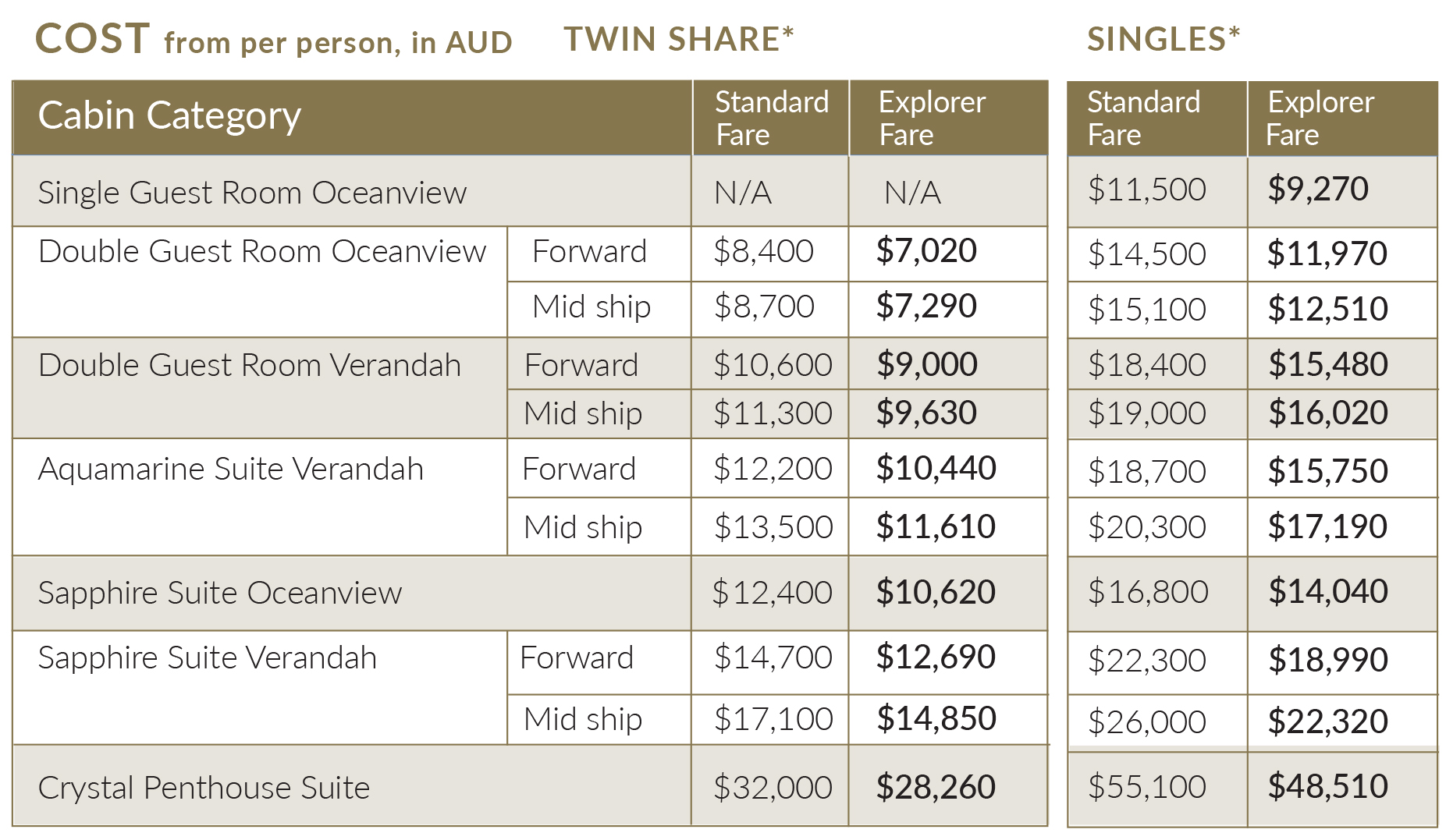Select the Single Guest Room Oceanview row
Screen dimensions: 1446x840
pyautogui.click(x=530, y=192)
